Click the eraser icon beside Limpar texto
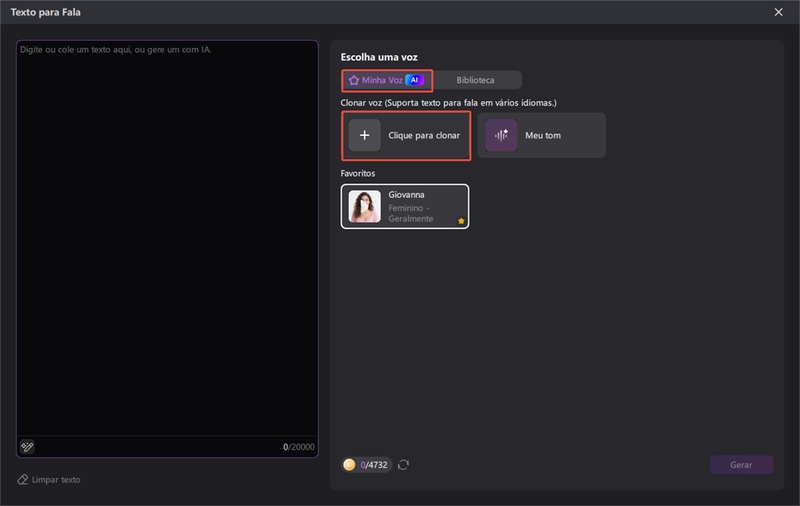This screenshot has height=506, width=800. [x=23, y=480]
